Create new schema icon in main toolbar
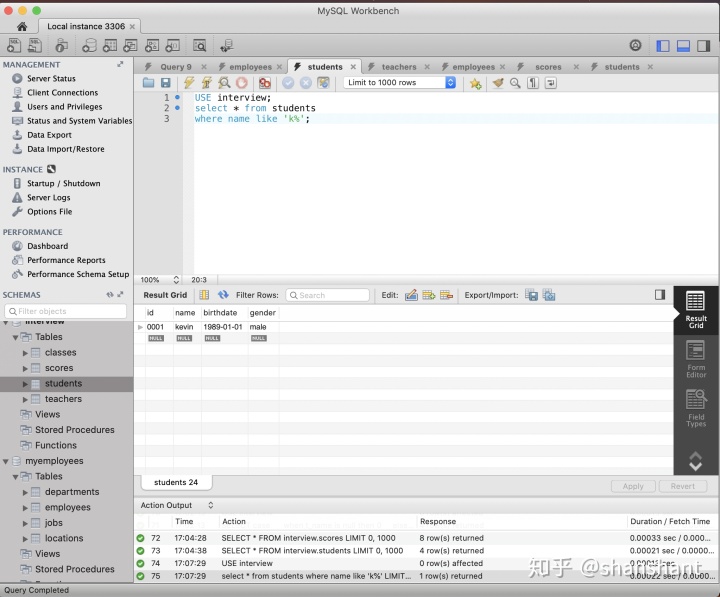Image resolution: width=720 pixels, height=597 pixels. tap(89, 45)
